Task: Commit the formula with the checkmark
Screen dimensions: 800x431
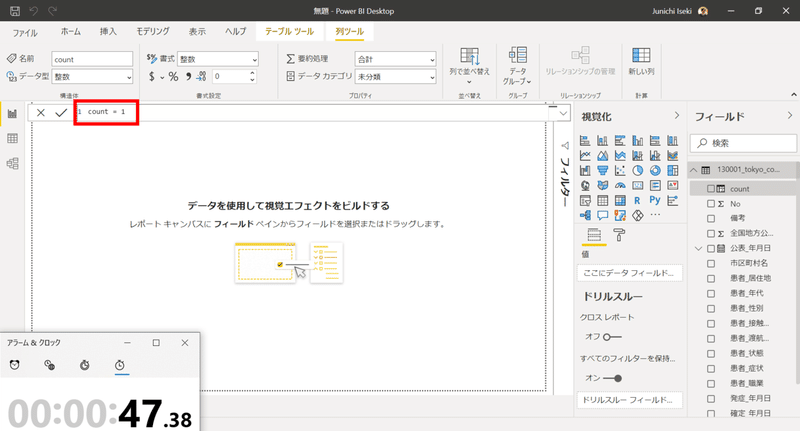Action: (x=61, y=113)
